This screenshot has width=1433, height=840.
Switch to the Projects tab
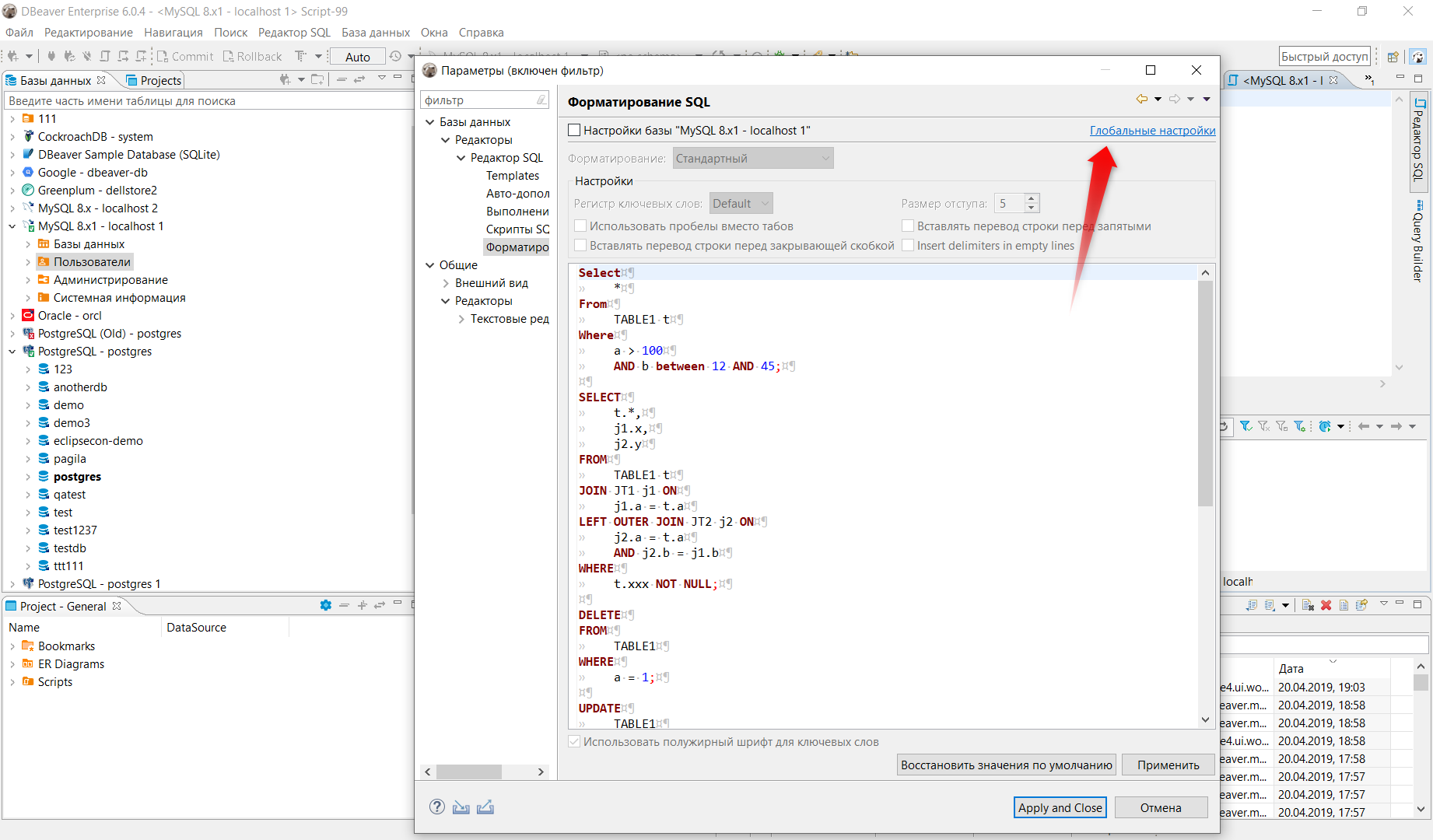[x=153, y=80]
